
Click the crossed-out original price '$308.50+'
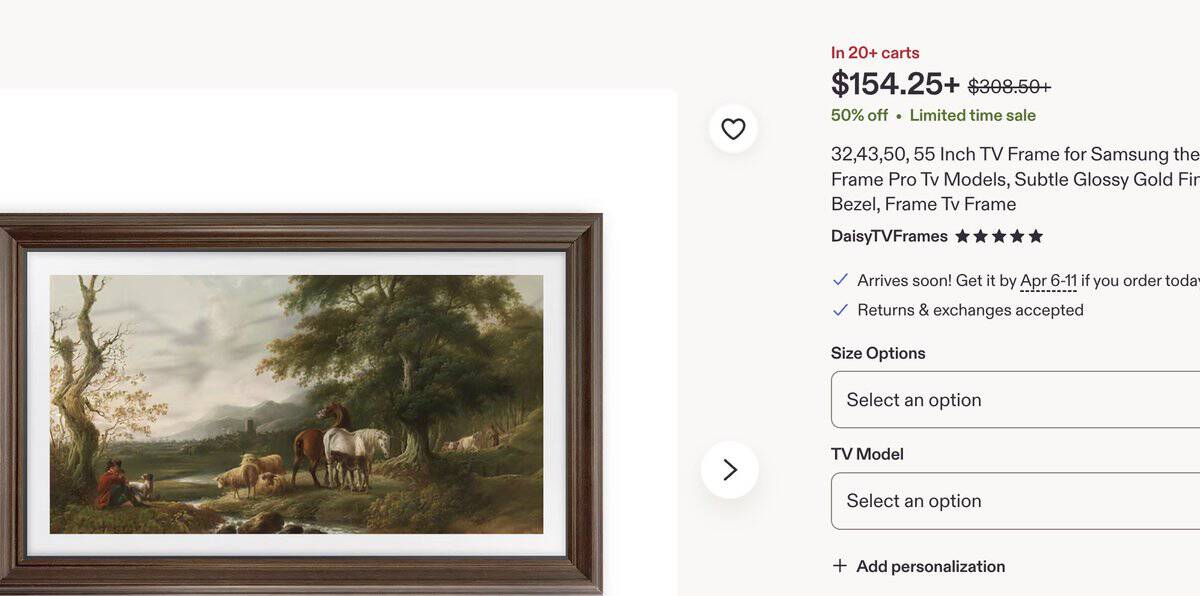pos(1008,87)
